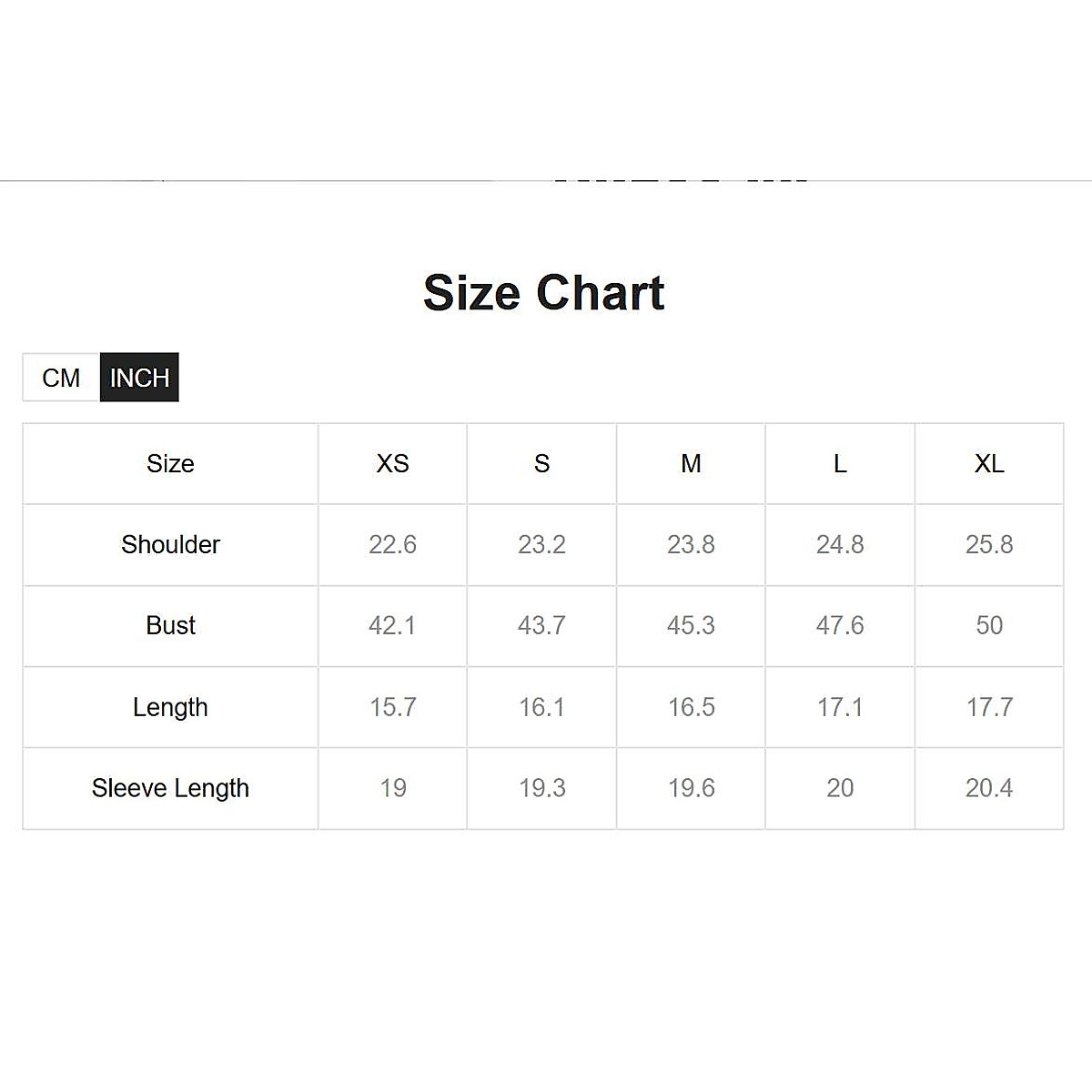Image resolution: width=1092 pixels, height=1092 pixels.
Task: Click the Sleeve Length row label
Action: click(x=170, y=788)
